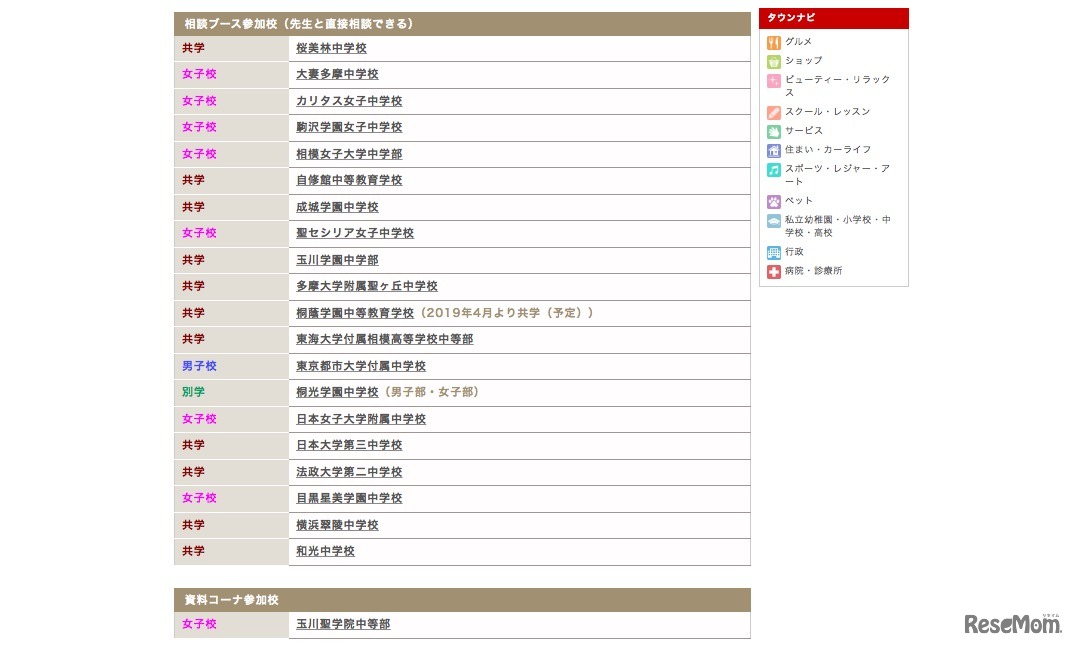Click the private schools cap icon
The image size is (1075, 647).
tap(773, 221)
